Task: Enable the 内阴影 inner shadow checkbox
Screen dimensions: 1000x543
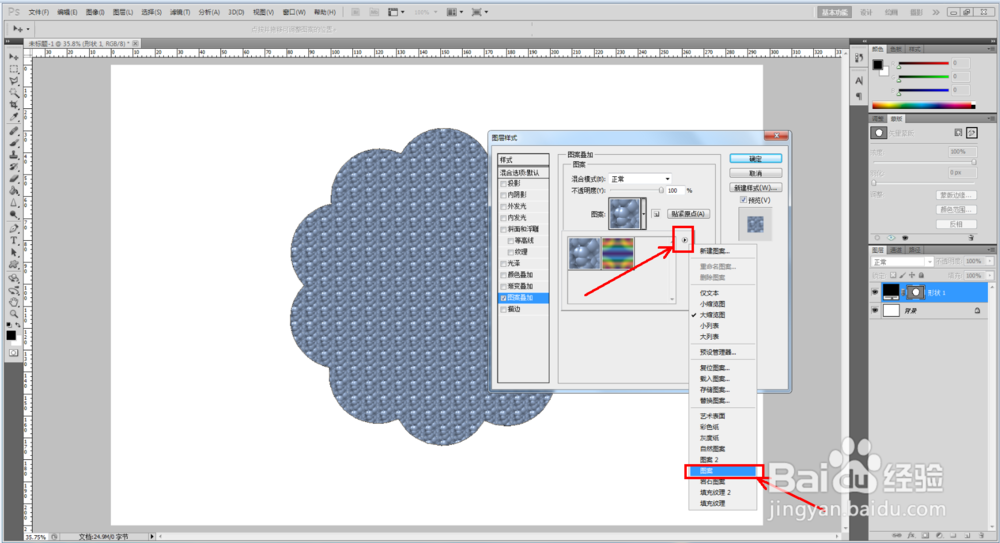Action: 503,195
